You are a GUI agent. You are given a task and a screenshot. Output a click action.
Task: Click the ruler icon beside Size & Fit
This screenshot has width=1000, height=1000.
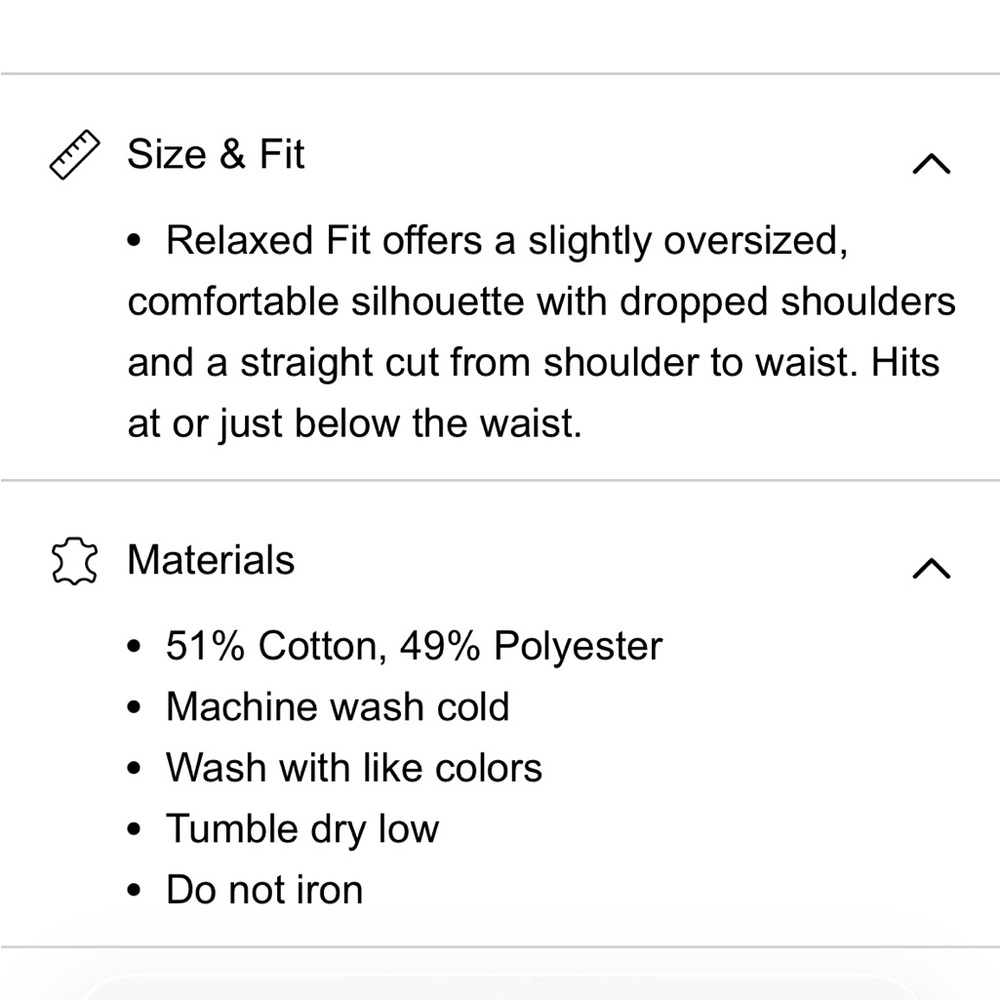[75, 155]
